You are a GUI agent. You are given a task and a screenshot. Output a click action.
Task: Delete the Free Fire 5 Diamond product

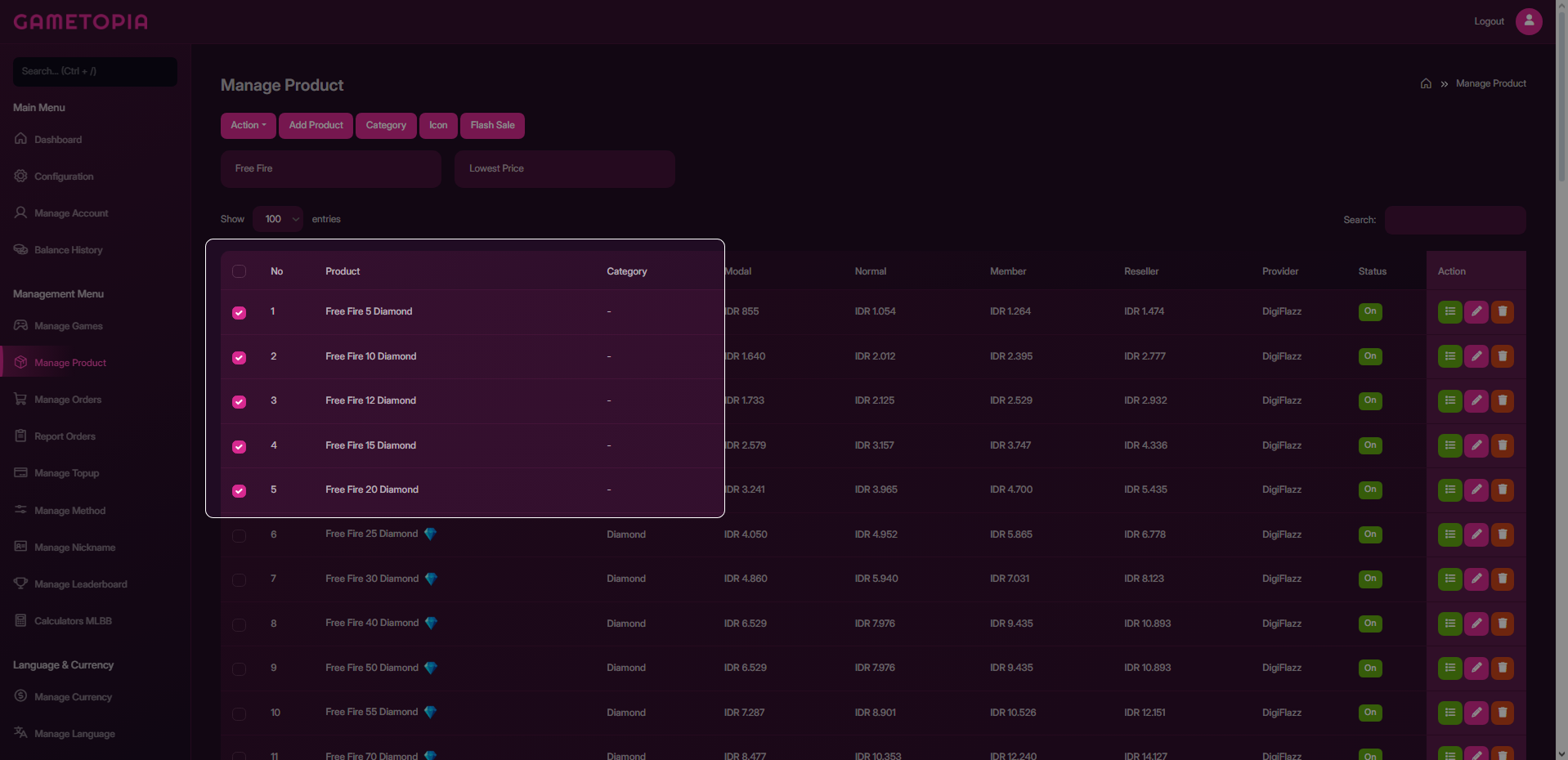(x=1502, y=311)
